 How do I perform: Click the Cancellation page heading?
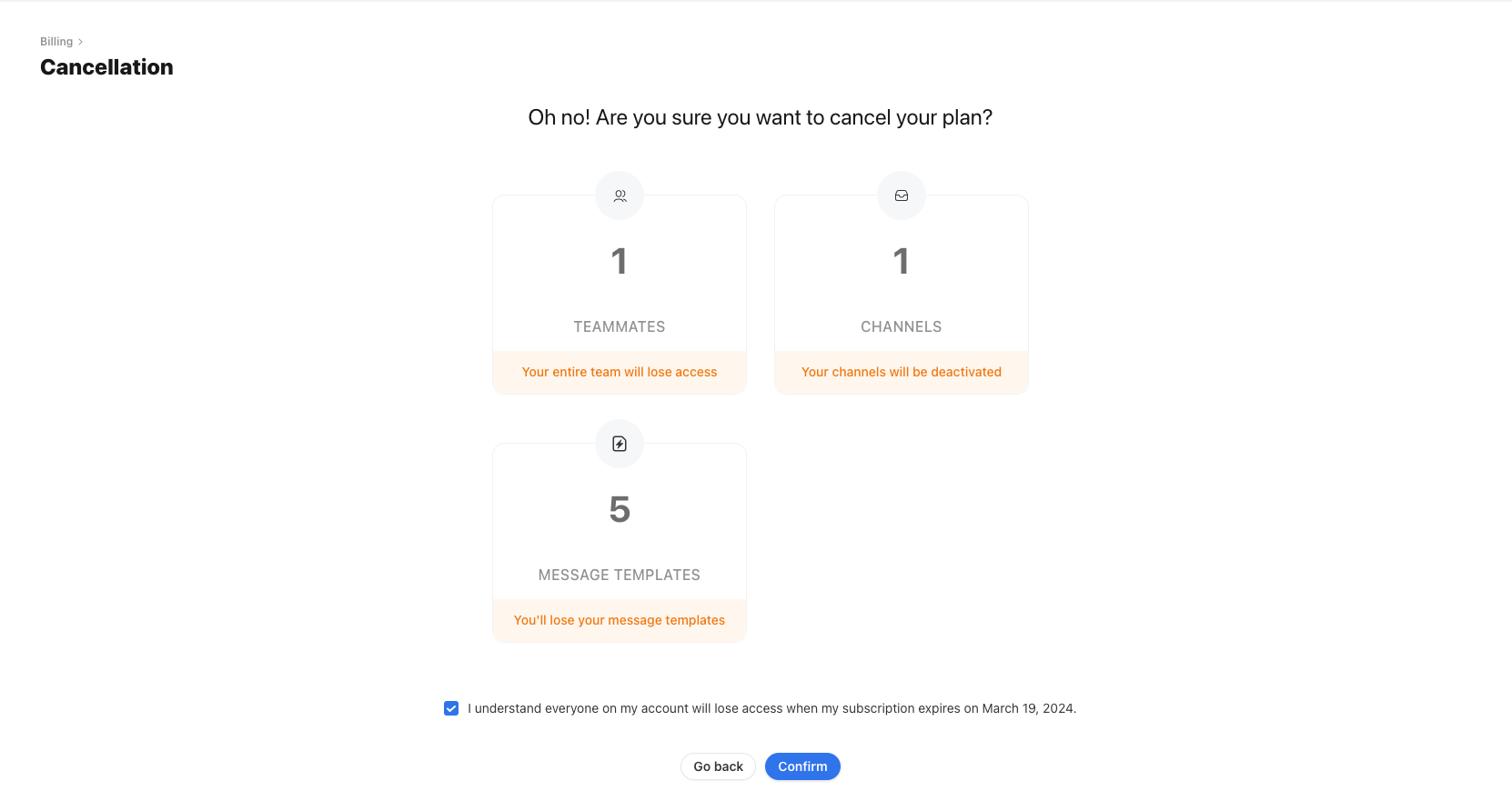106,66
